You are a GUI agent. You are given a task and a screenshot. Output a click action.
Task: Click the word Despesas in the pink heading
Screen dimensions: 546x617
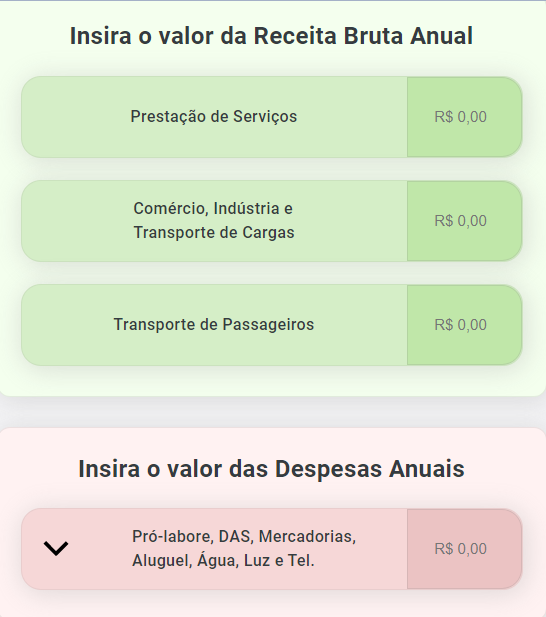tap(328, 469)
